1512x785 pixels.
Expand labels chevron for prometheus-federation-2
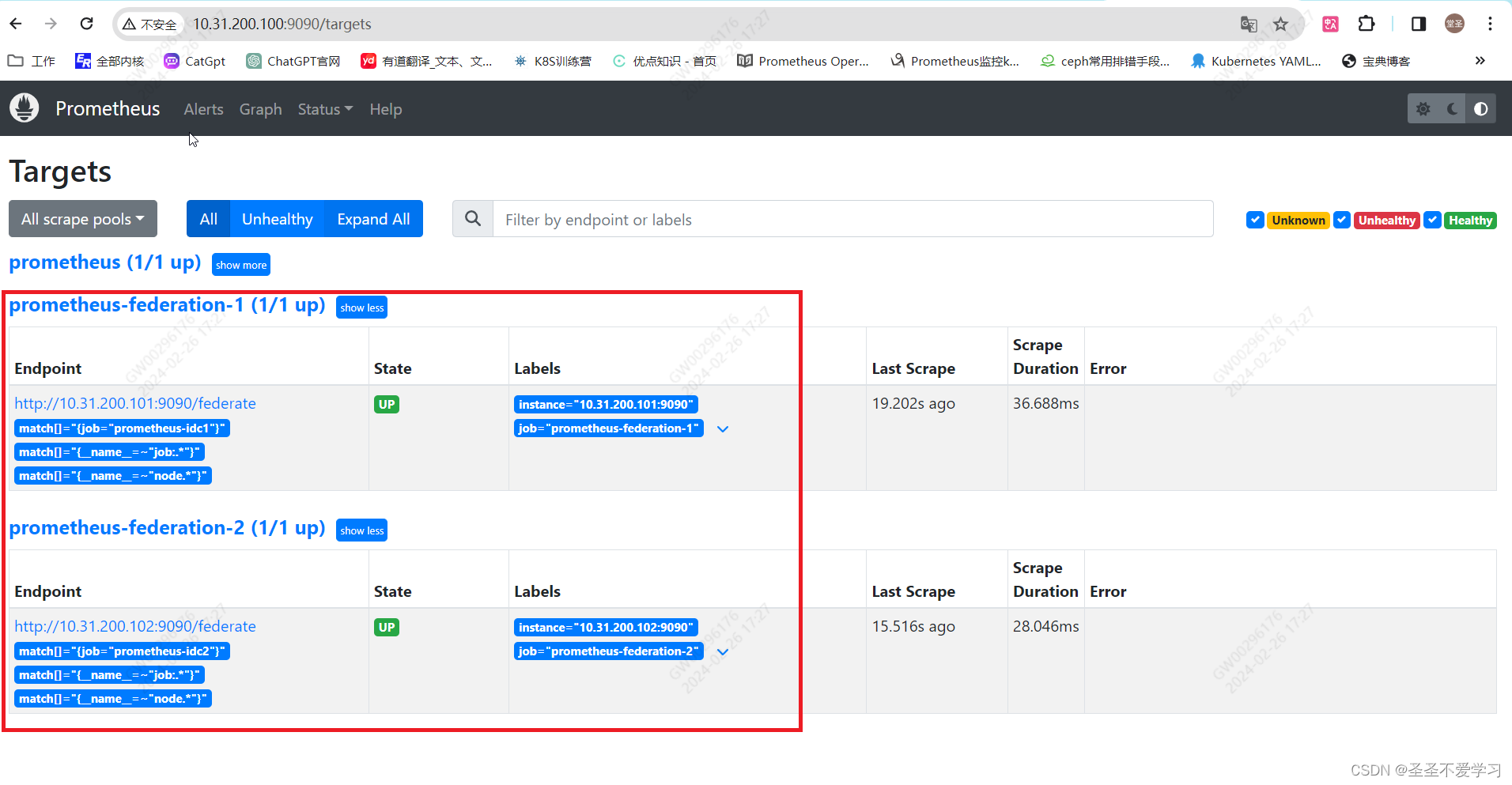[723, 652]
